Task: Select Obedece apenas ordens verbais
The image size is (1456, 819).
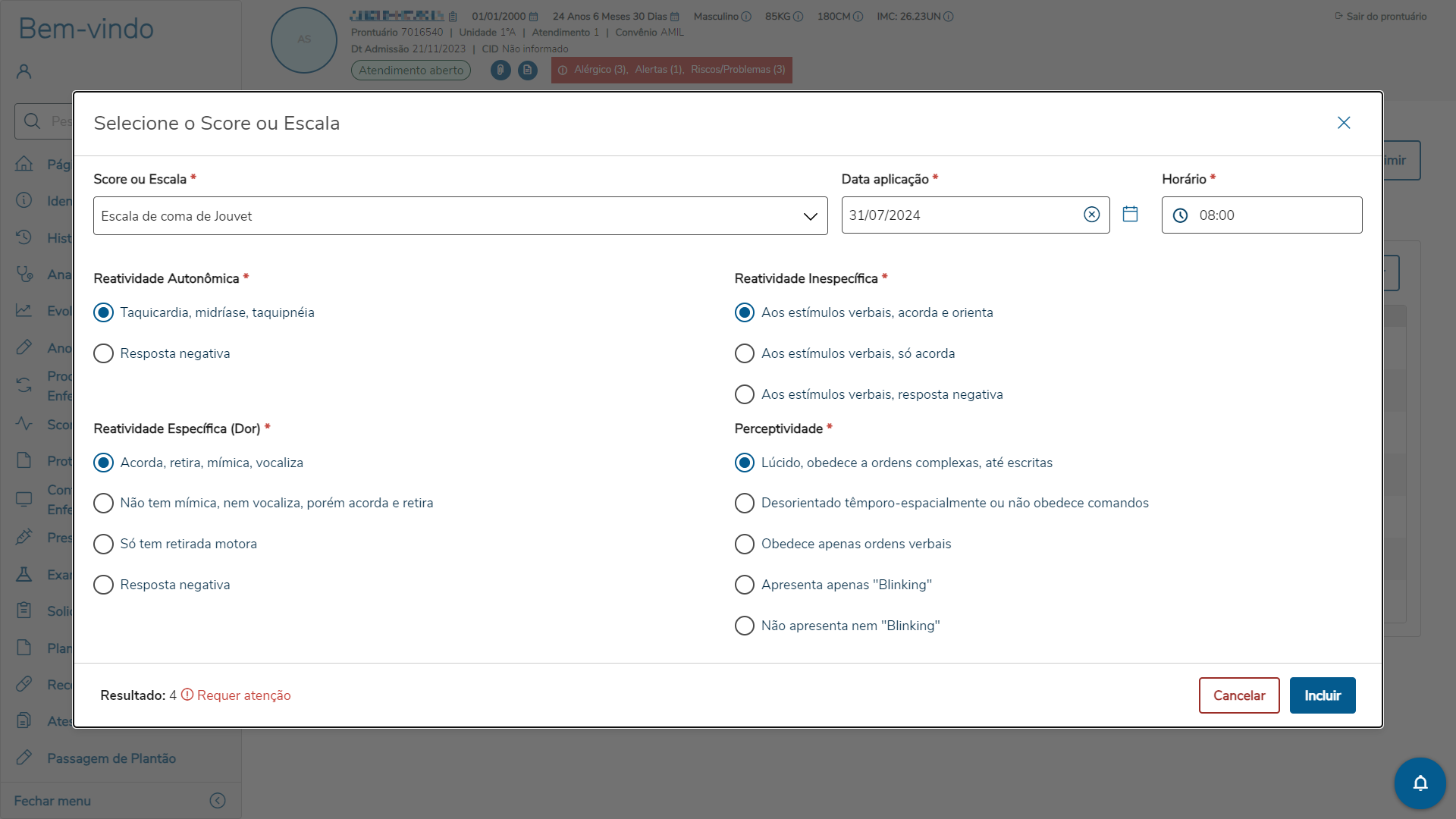Action: coord(745,544)
